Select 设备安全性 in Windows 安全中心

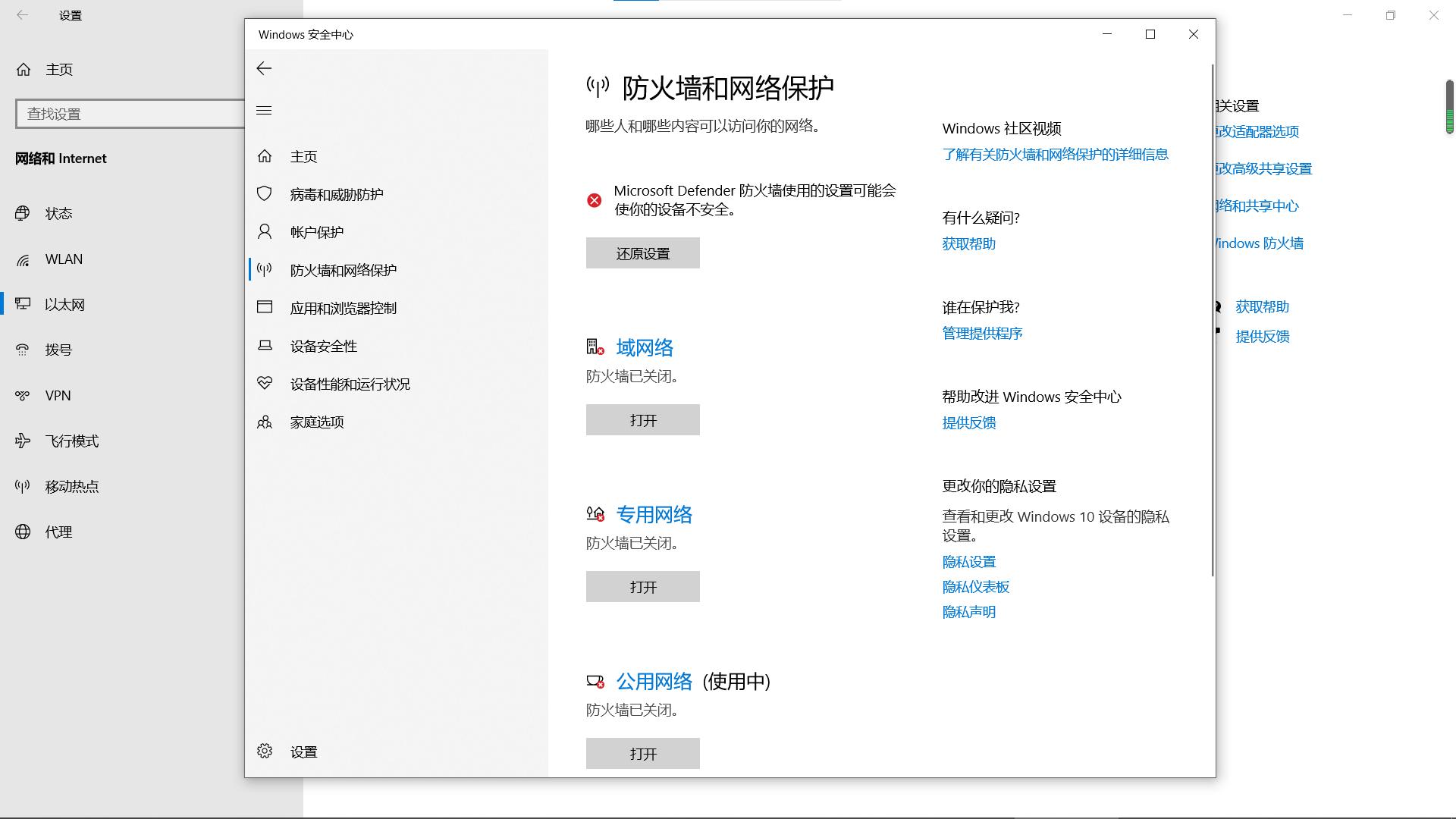tap(322, 346)
